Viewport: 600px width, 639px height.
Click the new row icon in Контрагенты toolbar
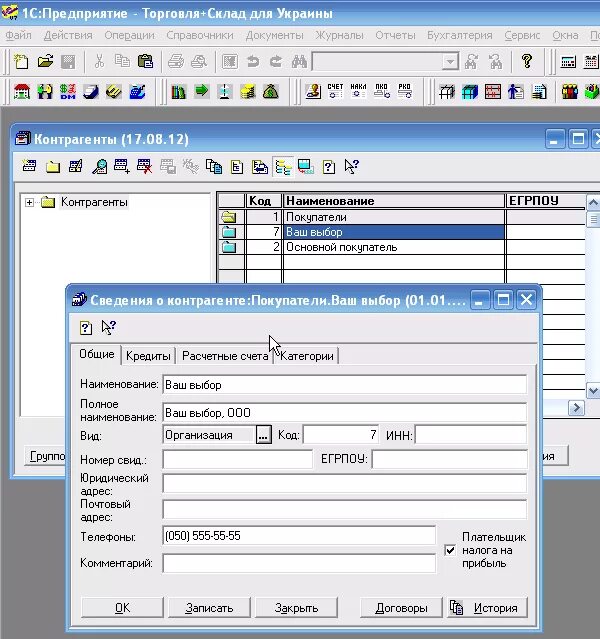[x=29, y=166]
